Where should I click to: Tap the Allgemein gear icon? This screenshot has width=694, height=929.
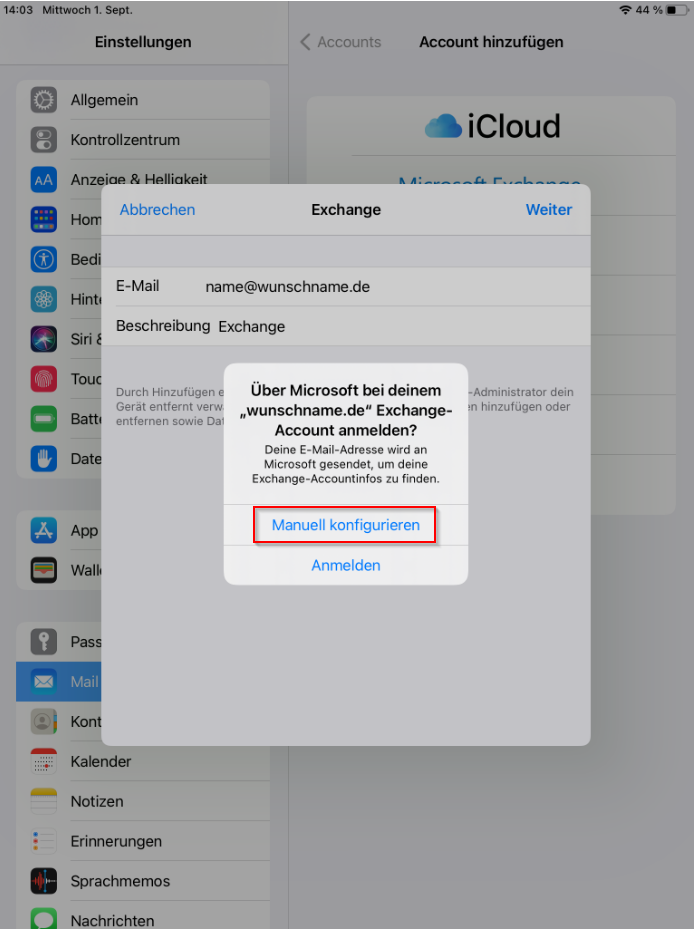(43, 100)
